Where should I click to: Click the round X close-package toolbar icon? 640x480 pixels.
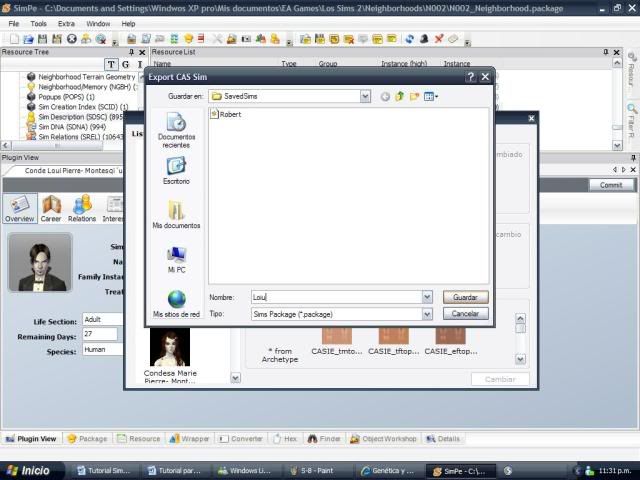(72, 39)
